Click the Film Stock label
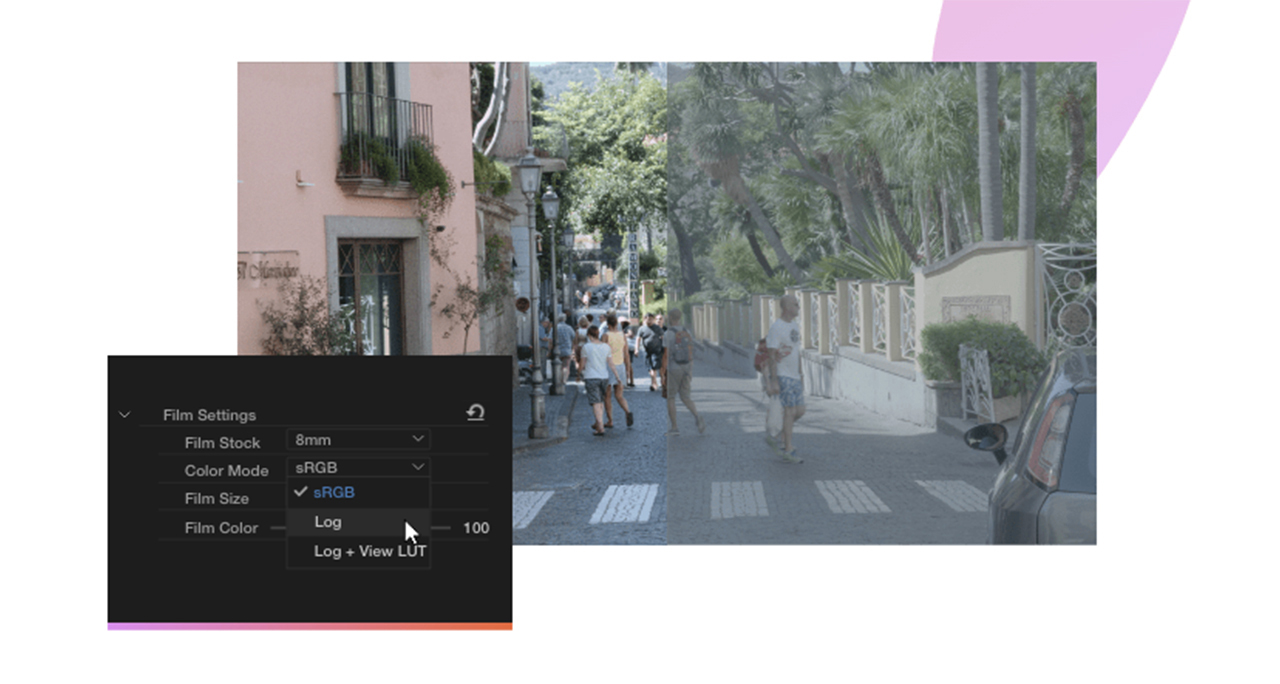 point(222,443)
